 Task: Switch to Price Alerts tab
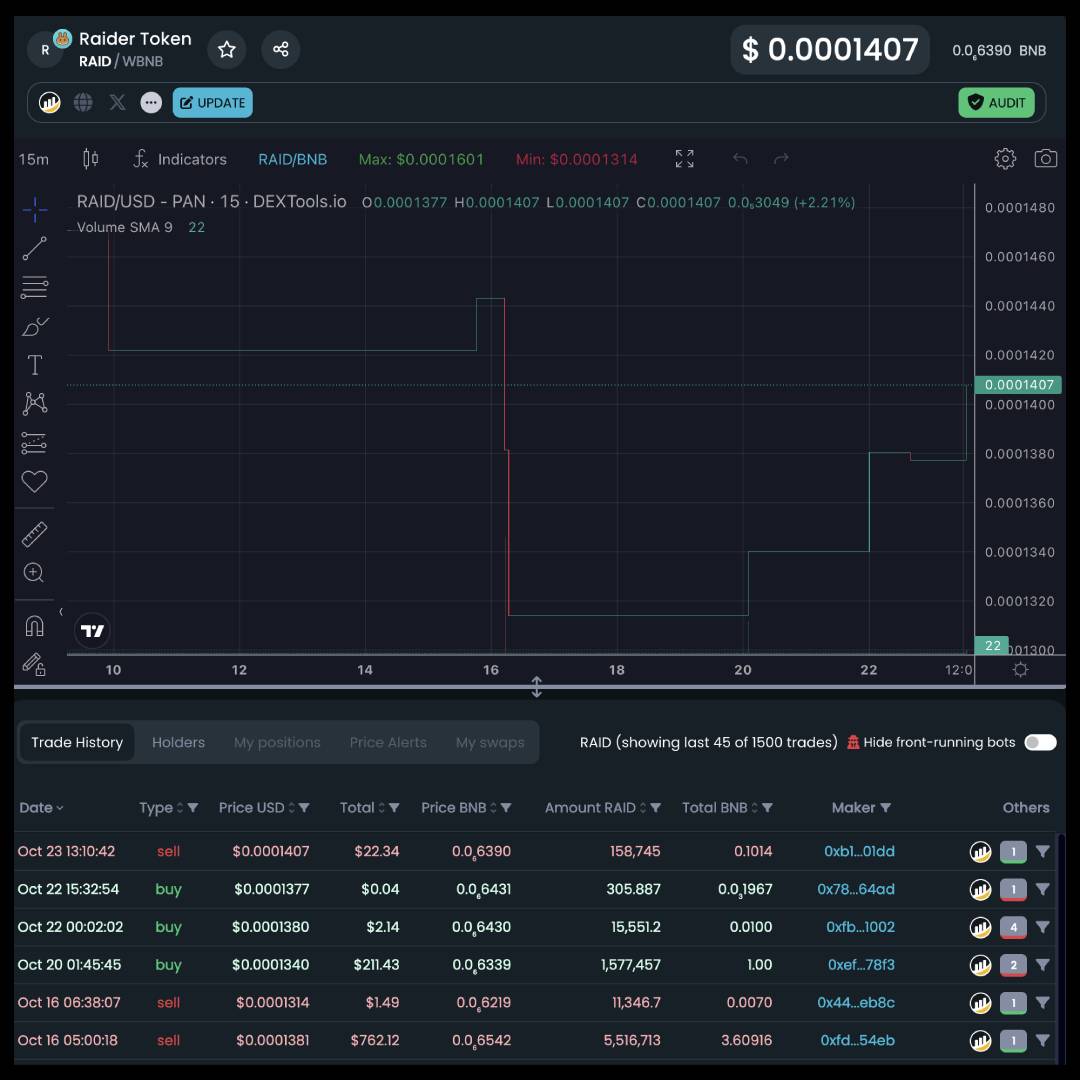(x=388, y=742)
